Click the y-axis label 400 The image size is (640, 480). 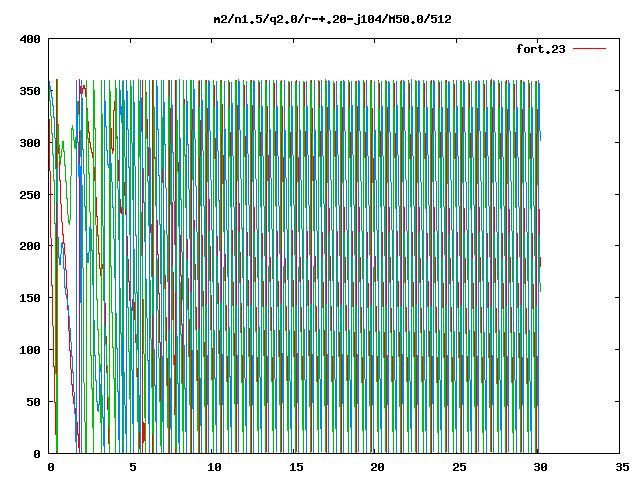[x=30, y=39]
